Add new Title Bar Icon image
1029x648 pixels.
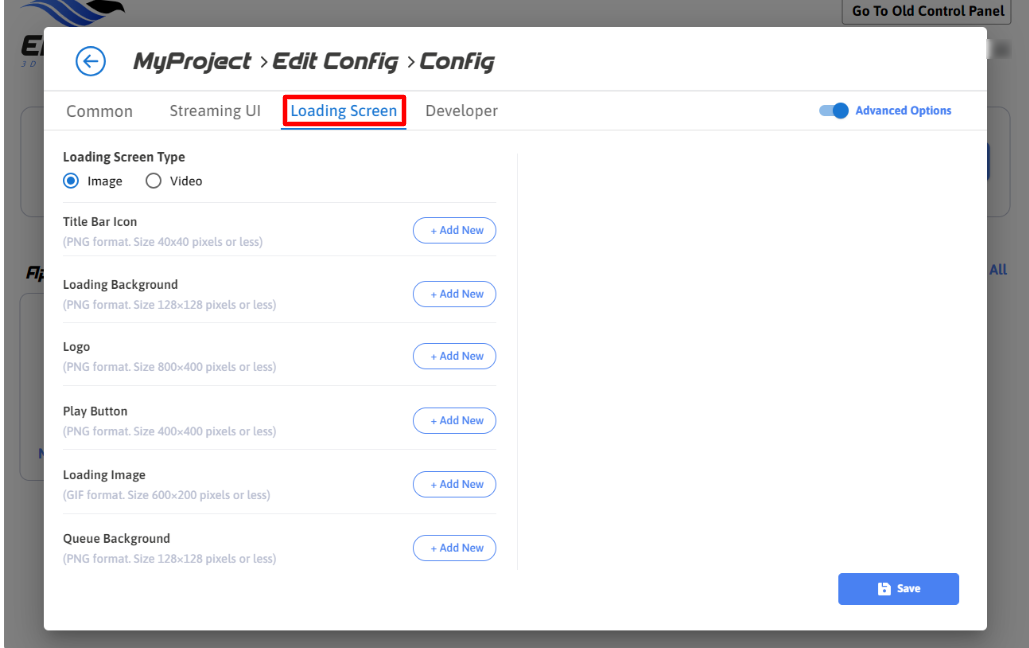pyautogui.click(x=455, y=231)
